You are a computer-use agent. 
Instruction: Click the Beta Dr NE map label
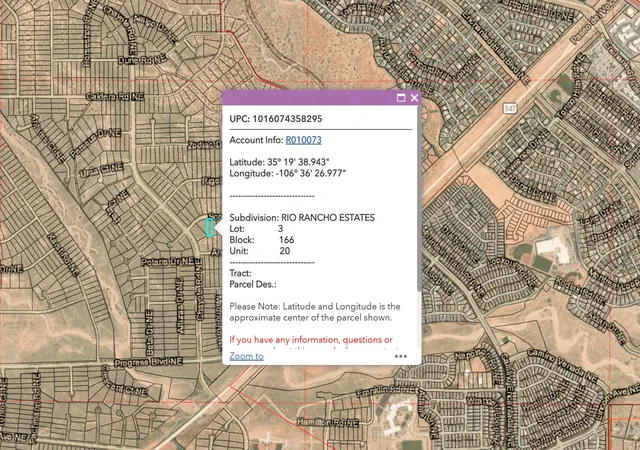point(149,332)
